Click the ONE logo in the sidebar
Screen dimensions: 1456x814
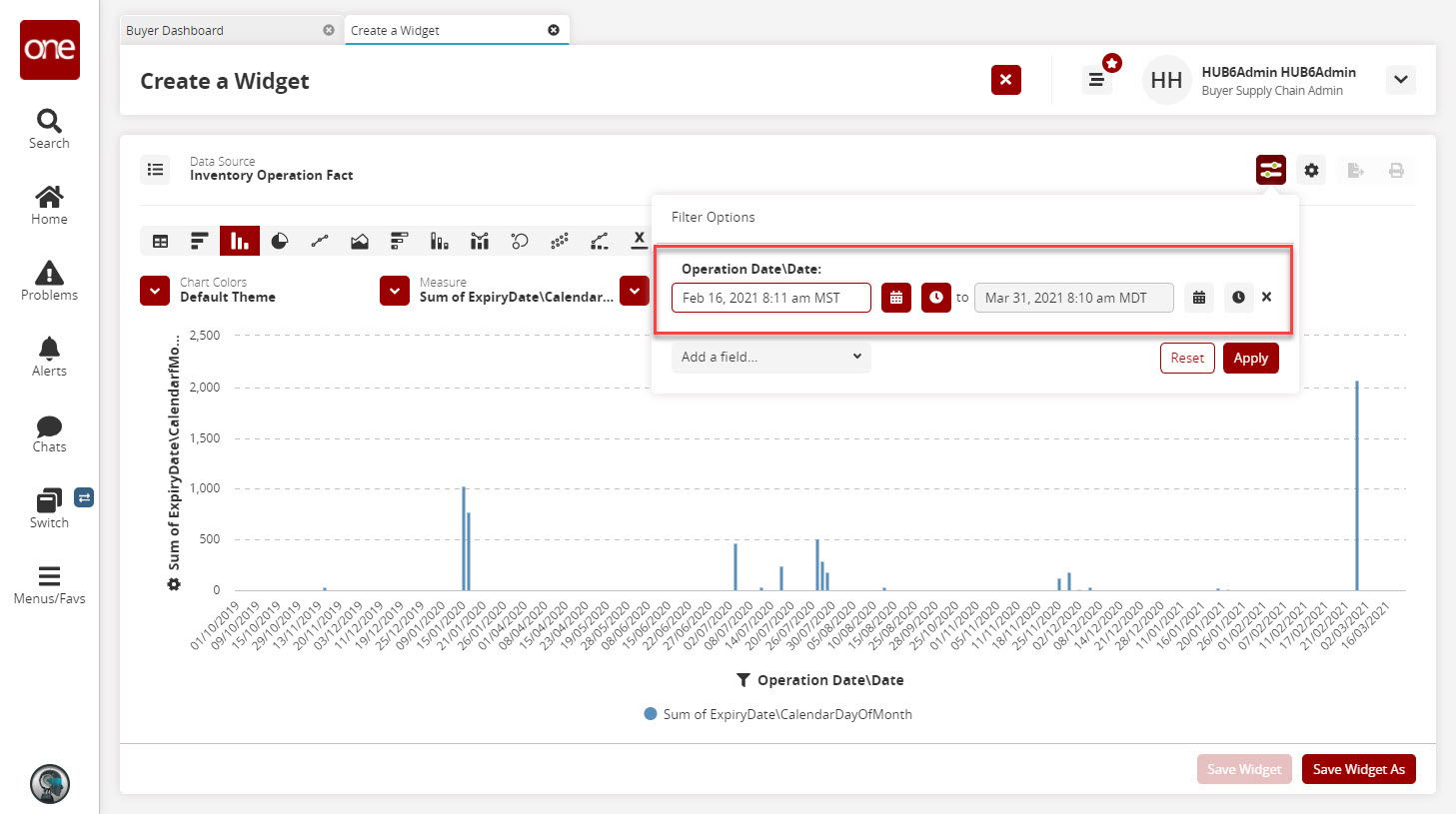50,49
